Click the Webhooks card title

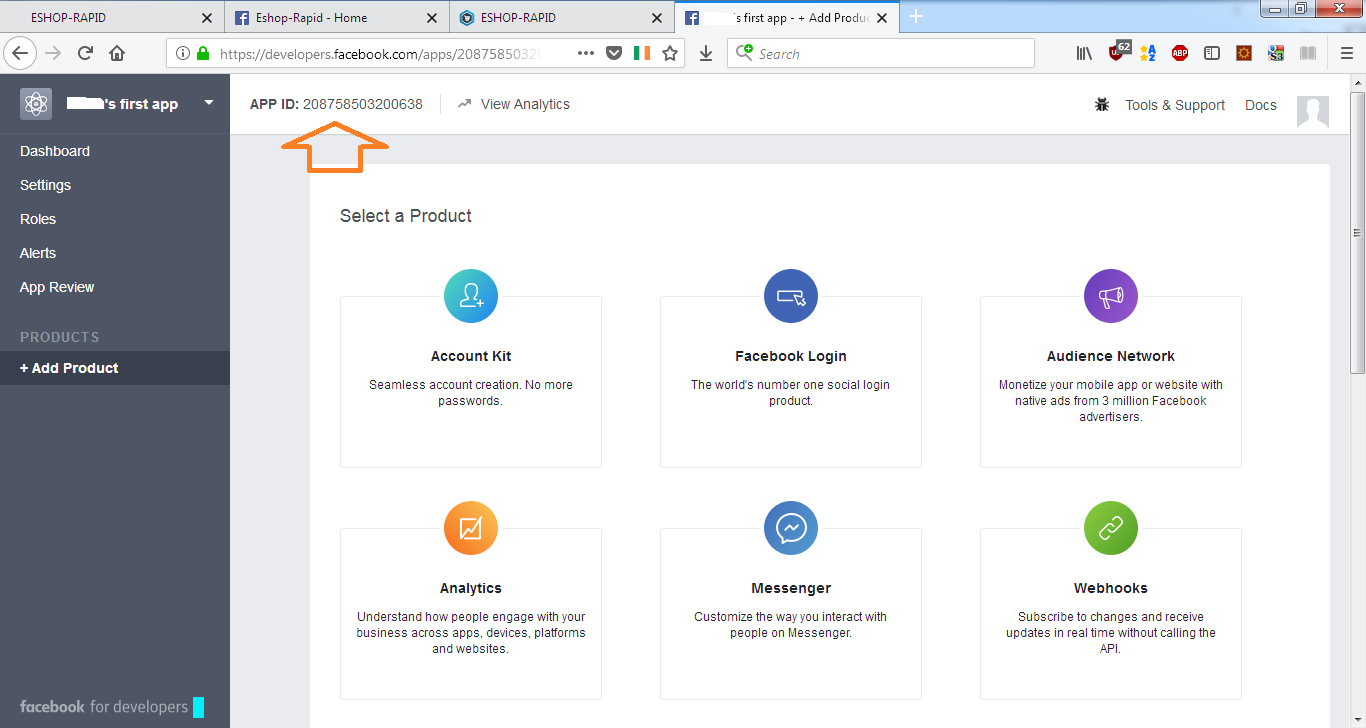tap(1111, 588)
